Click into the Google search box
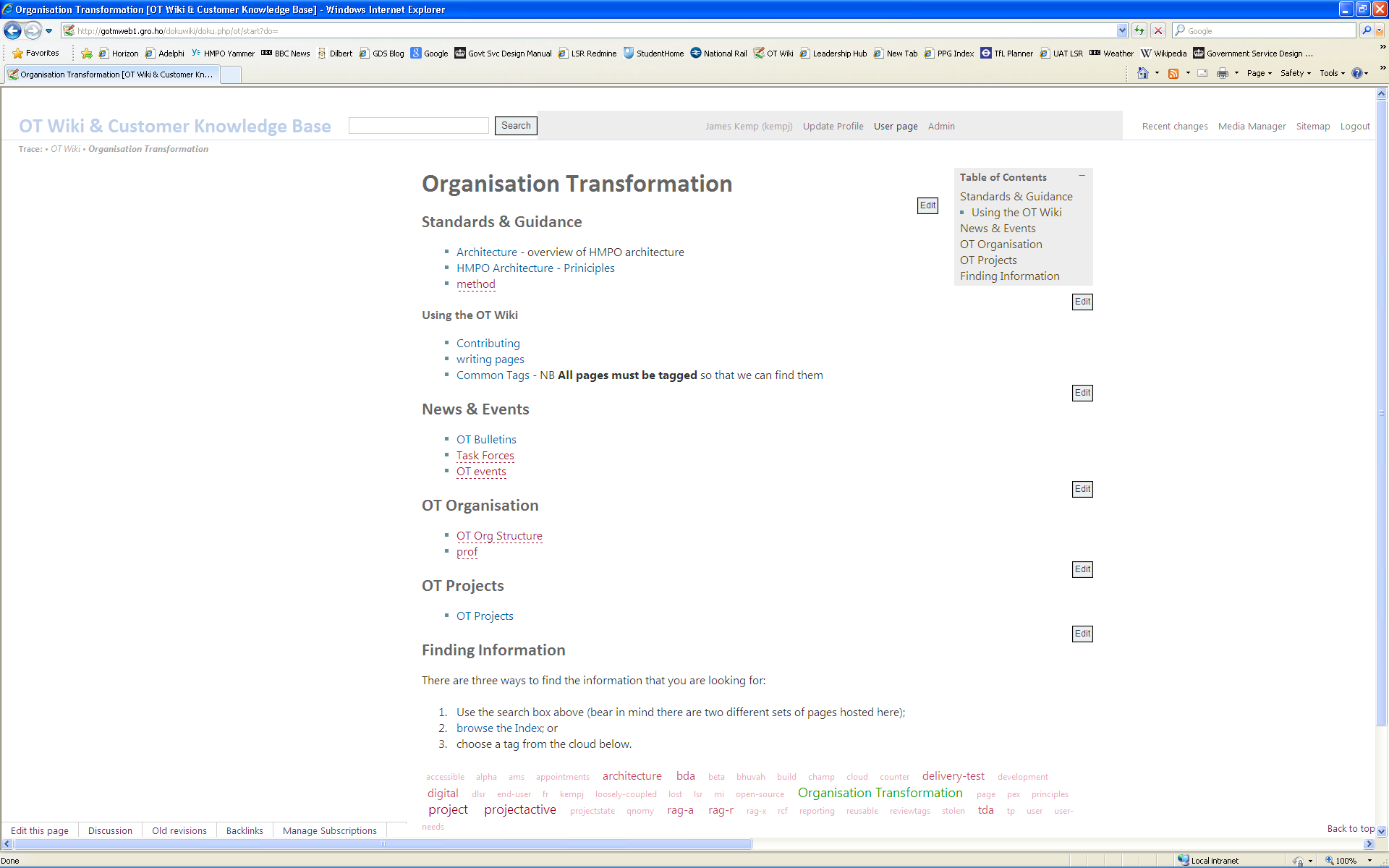The height and width of the screenshot is (868, 1389). pos(1265,30)
